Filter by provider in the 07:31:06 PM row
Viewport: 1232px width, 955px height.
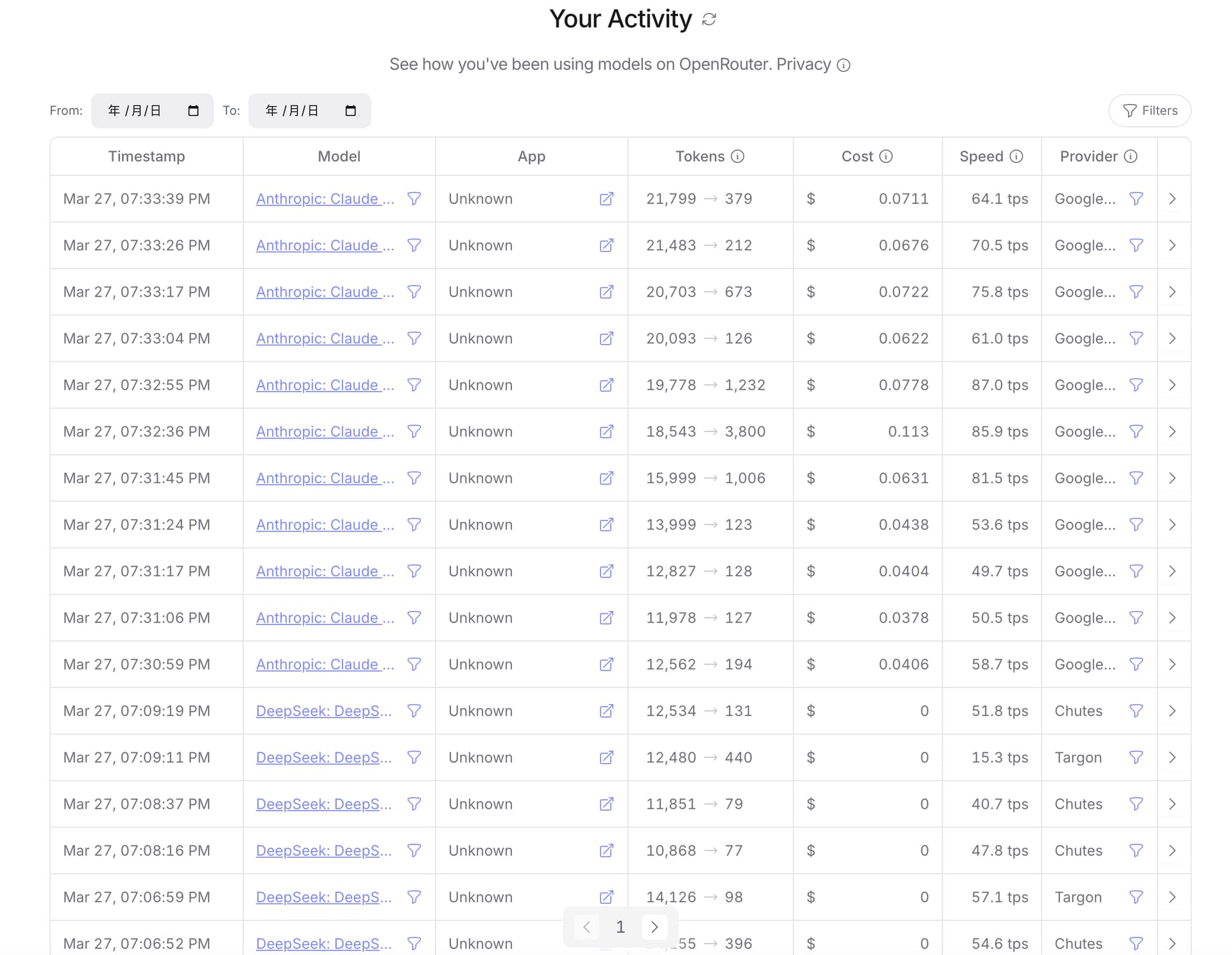tap(1136, 617)
